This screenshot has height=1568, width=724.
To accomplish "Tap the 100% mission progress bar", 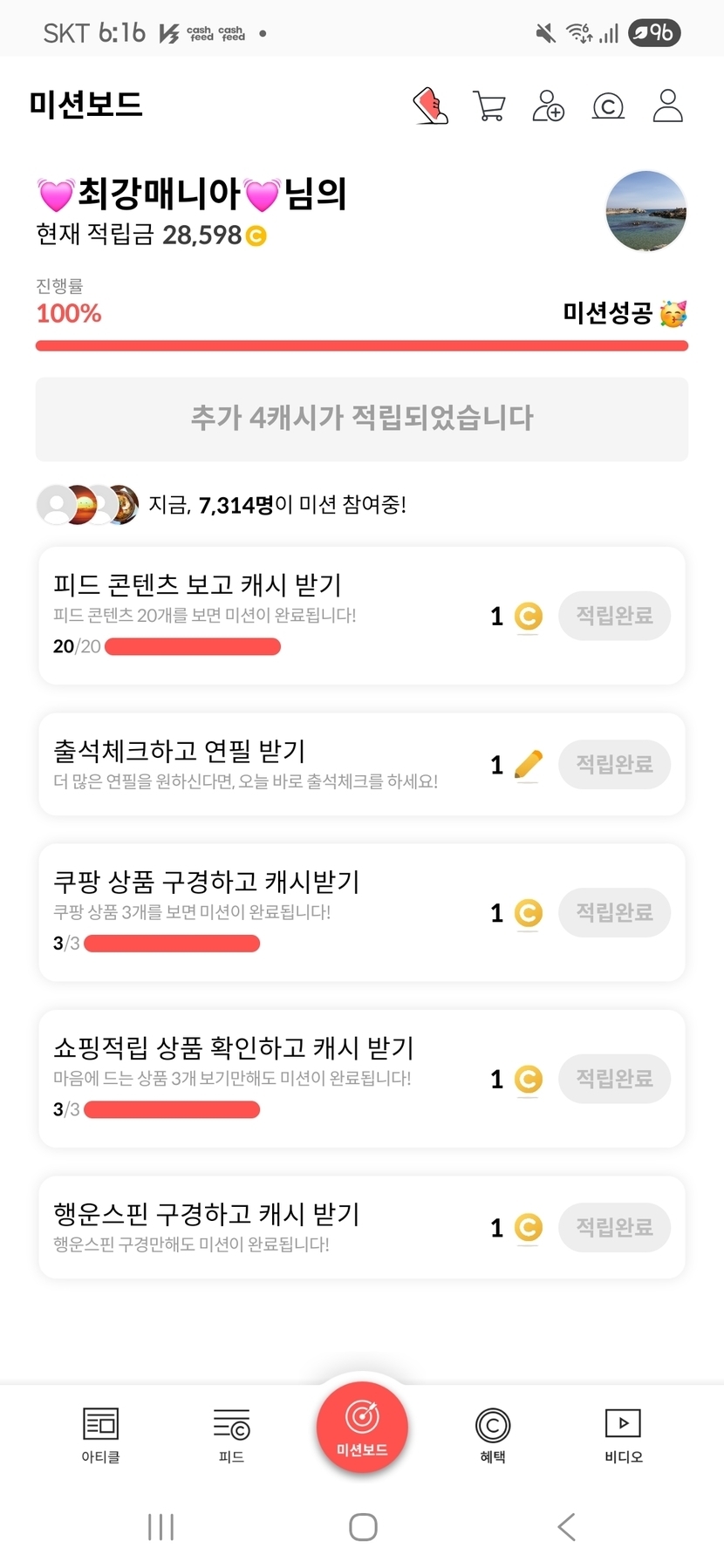I will [362, 346].
